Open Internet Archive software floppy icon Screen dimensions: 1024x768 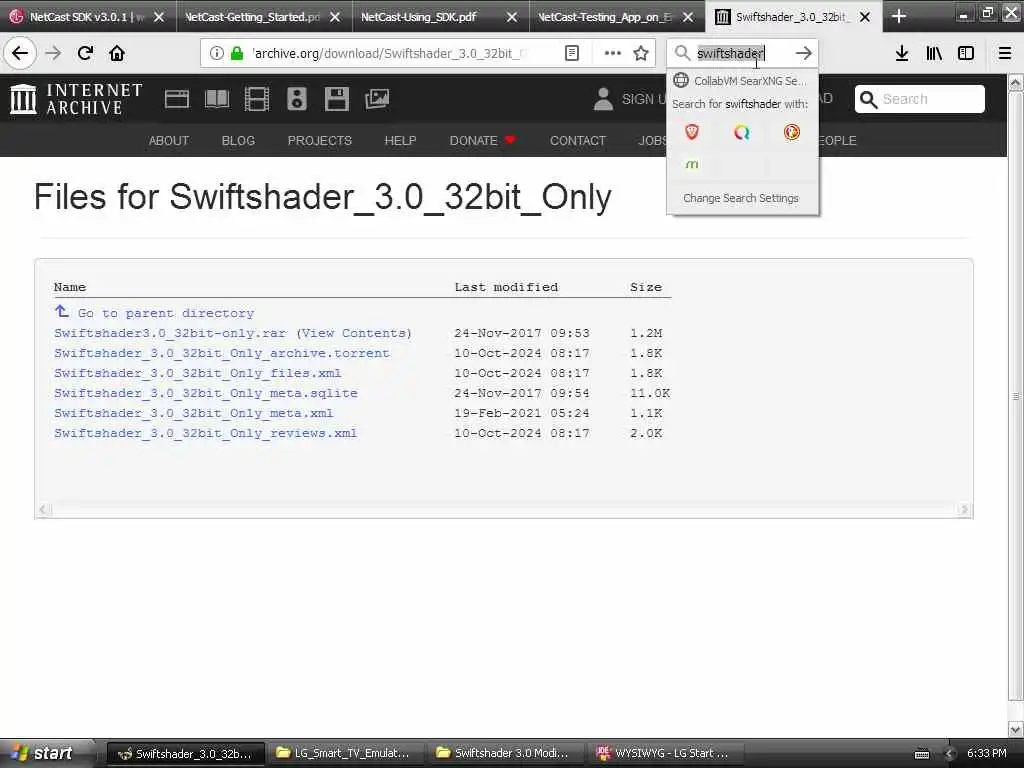pyautogui.click(x=336, y=99)
